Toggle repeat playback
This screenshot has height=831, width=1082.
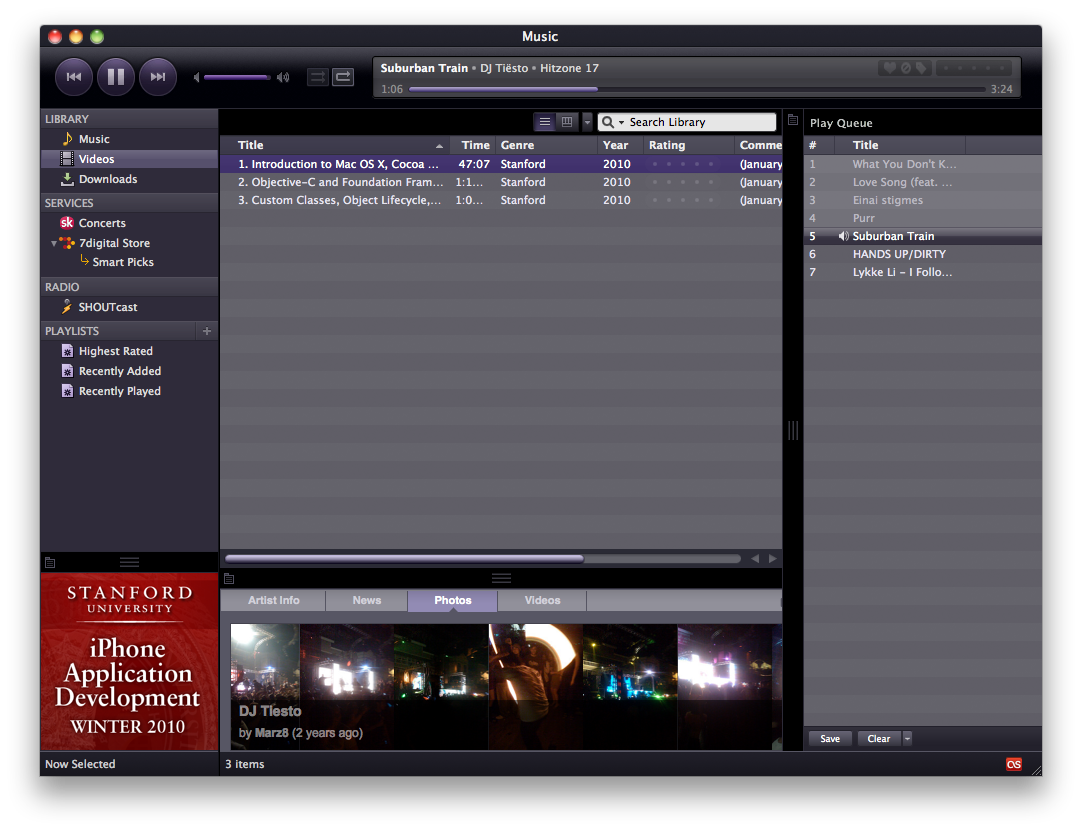(x=343, y=77)
